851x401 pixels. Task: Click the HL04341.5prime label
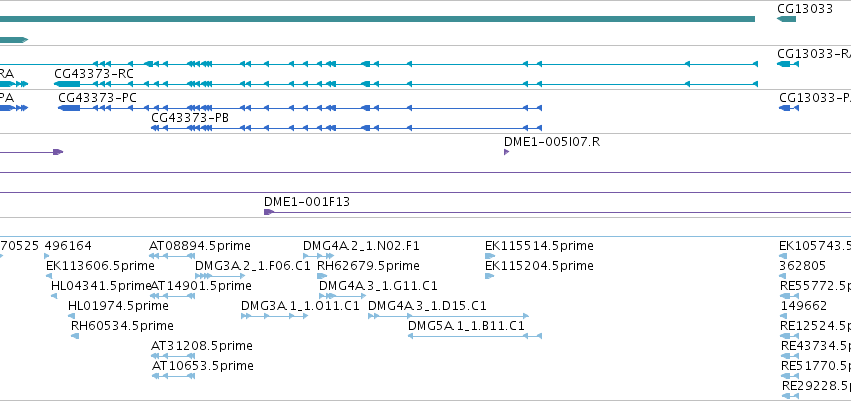pyautogui.click(x=101, y=286)
